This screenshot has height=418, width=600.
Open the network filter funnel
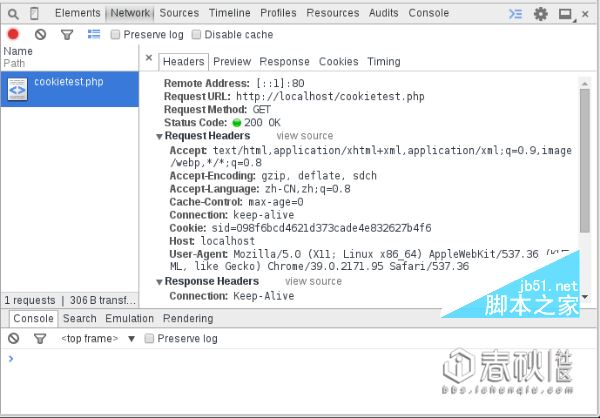click(67, 34)
